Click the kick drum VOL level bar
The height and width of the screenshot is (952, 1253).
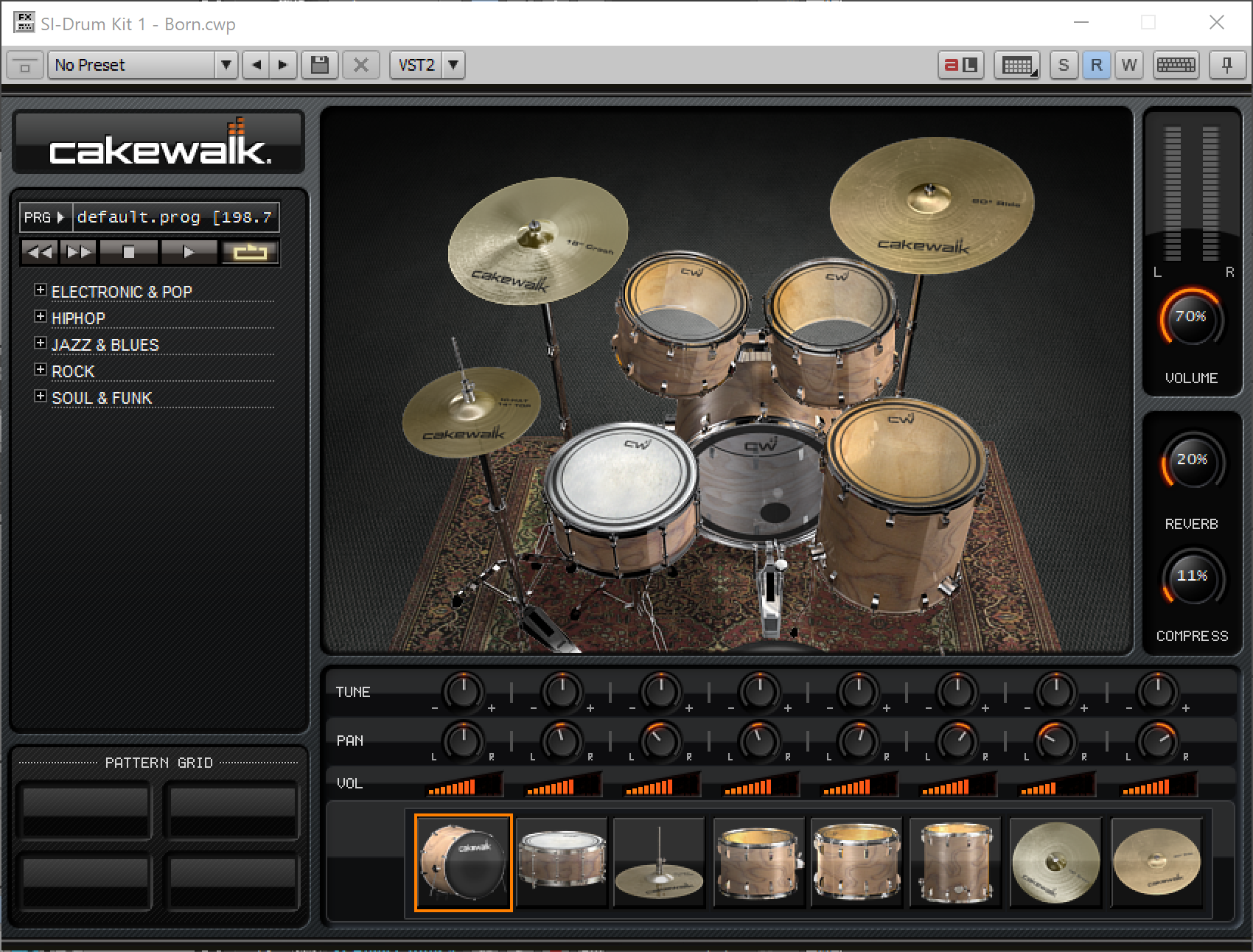click(463, 785)
